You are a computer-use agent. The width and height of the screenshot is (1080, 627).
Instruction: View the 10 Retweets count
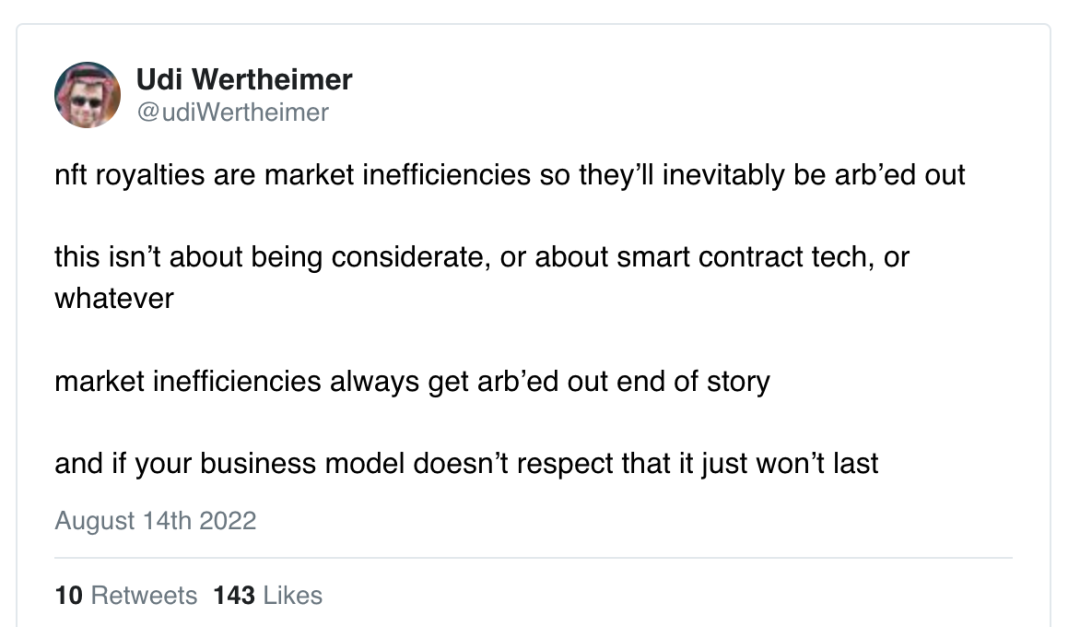pyautogui.click(x=126, y=595)
